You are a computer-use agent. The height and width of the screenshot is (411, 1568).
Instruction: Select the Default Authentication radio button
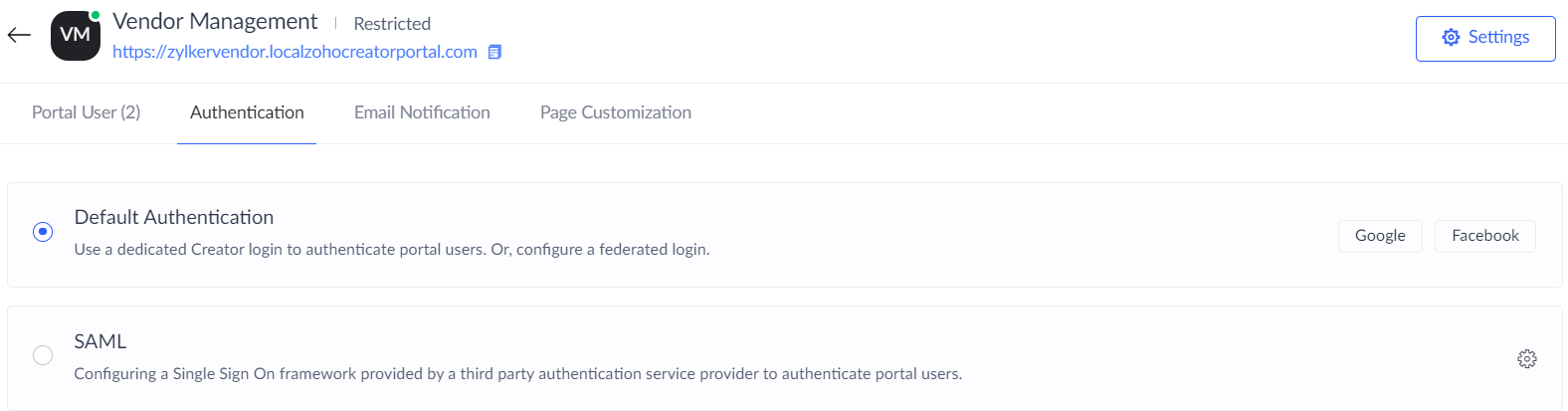click(x=43, y=231)
